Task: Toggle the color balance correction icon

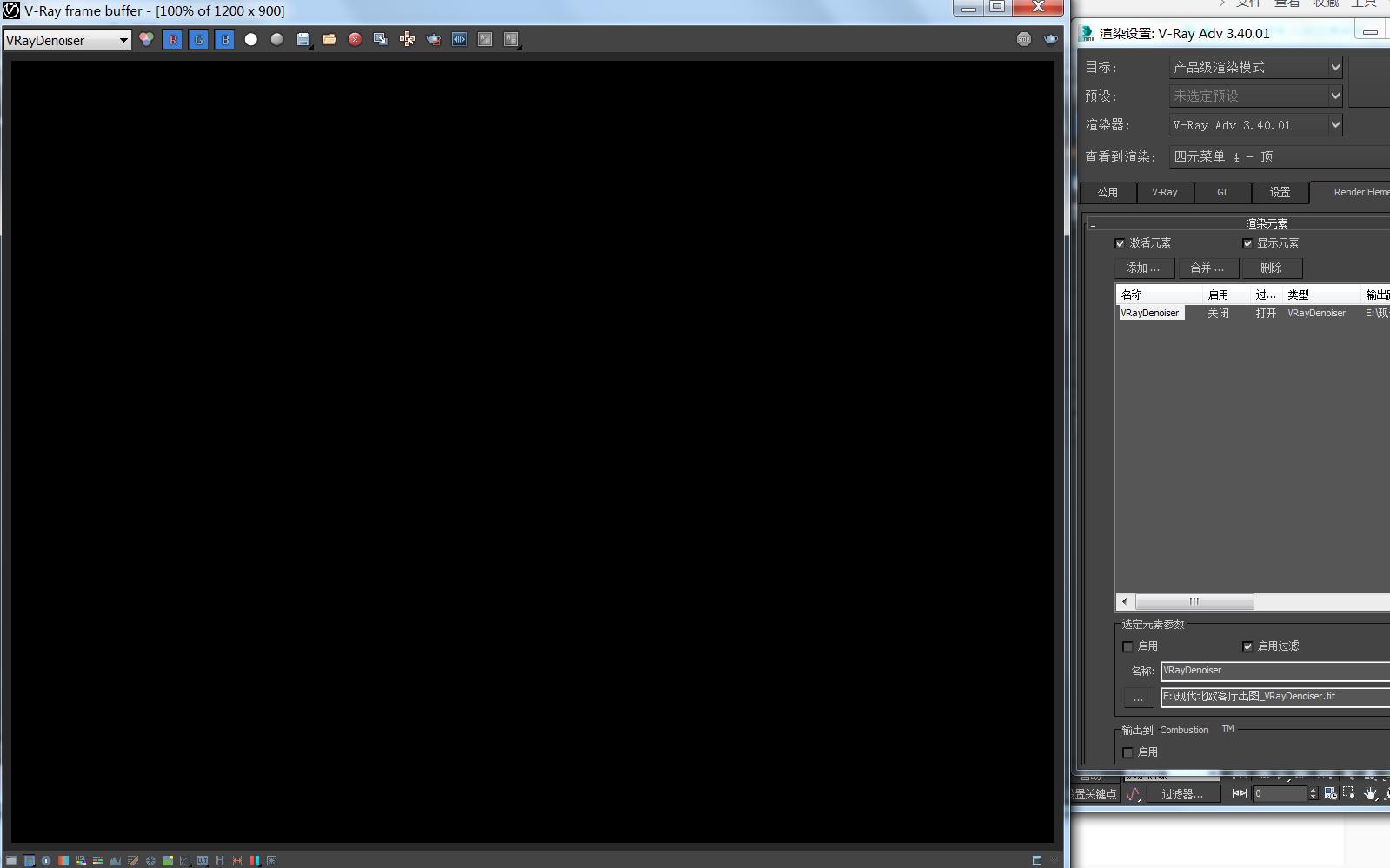Action: 98,860
